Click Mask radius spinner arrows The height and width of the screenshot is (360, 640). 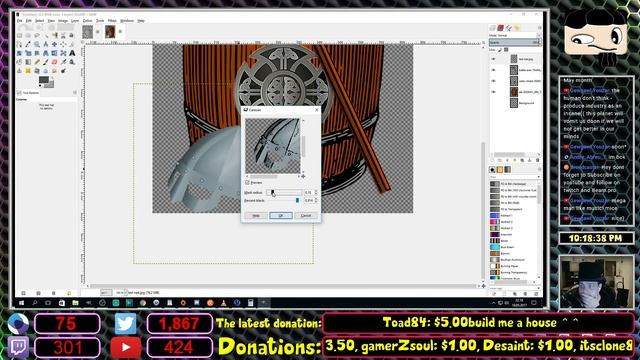point(316,192)
